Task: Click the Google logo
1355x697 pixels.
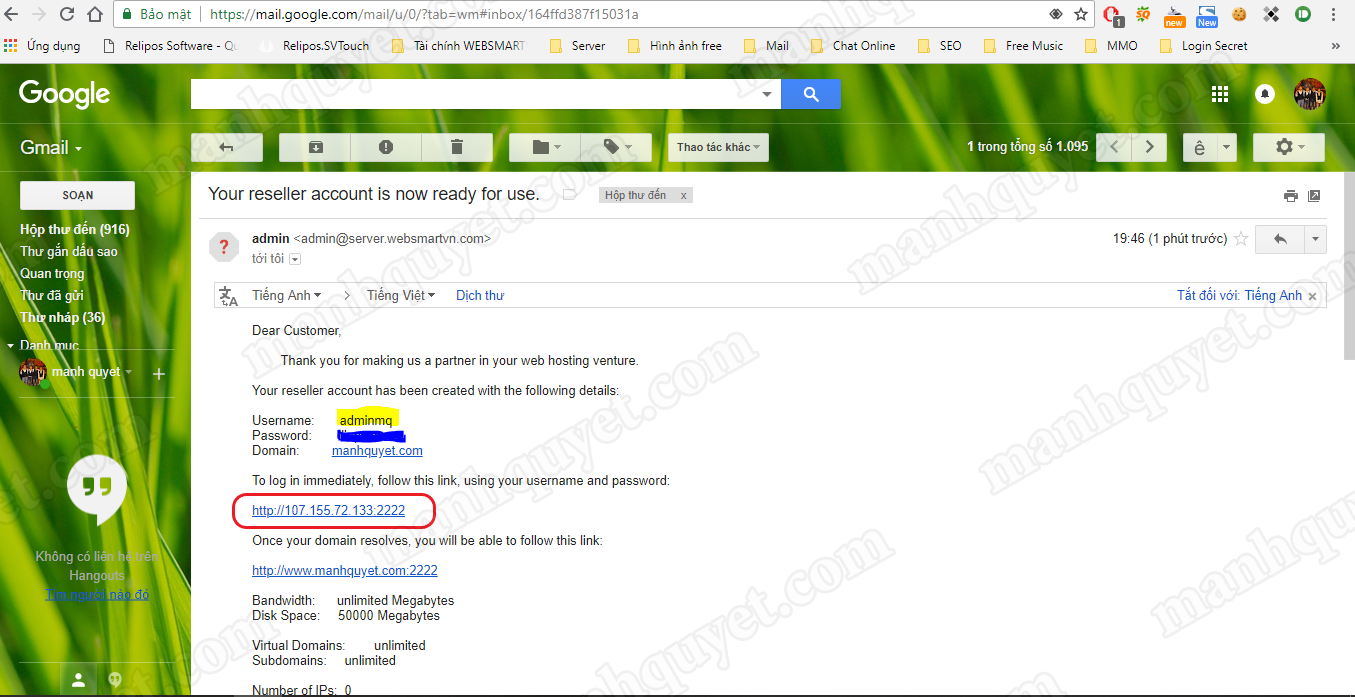Action: click(64, 94)
